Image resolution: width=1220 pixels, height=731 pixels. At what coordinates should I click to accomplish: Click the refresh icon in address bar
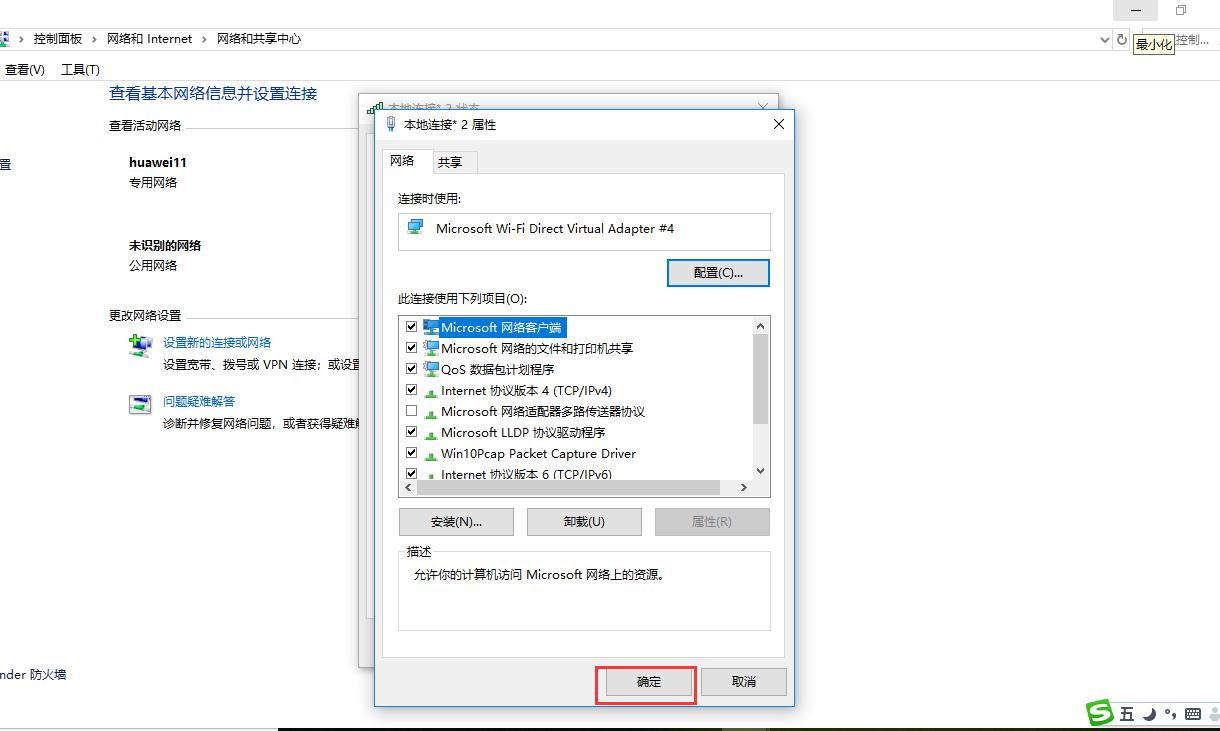pyautogui.click(x=1122, y=39)
